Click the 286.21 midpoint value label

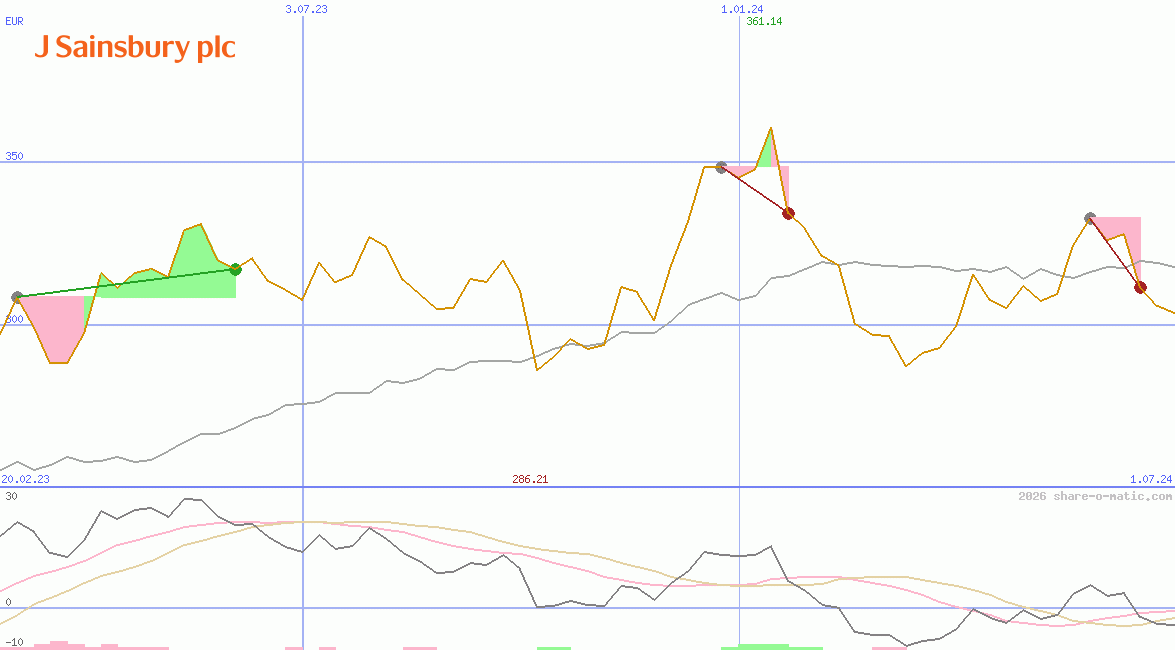(x=530, y=478)
